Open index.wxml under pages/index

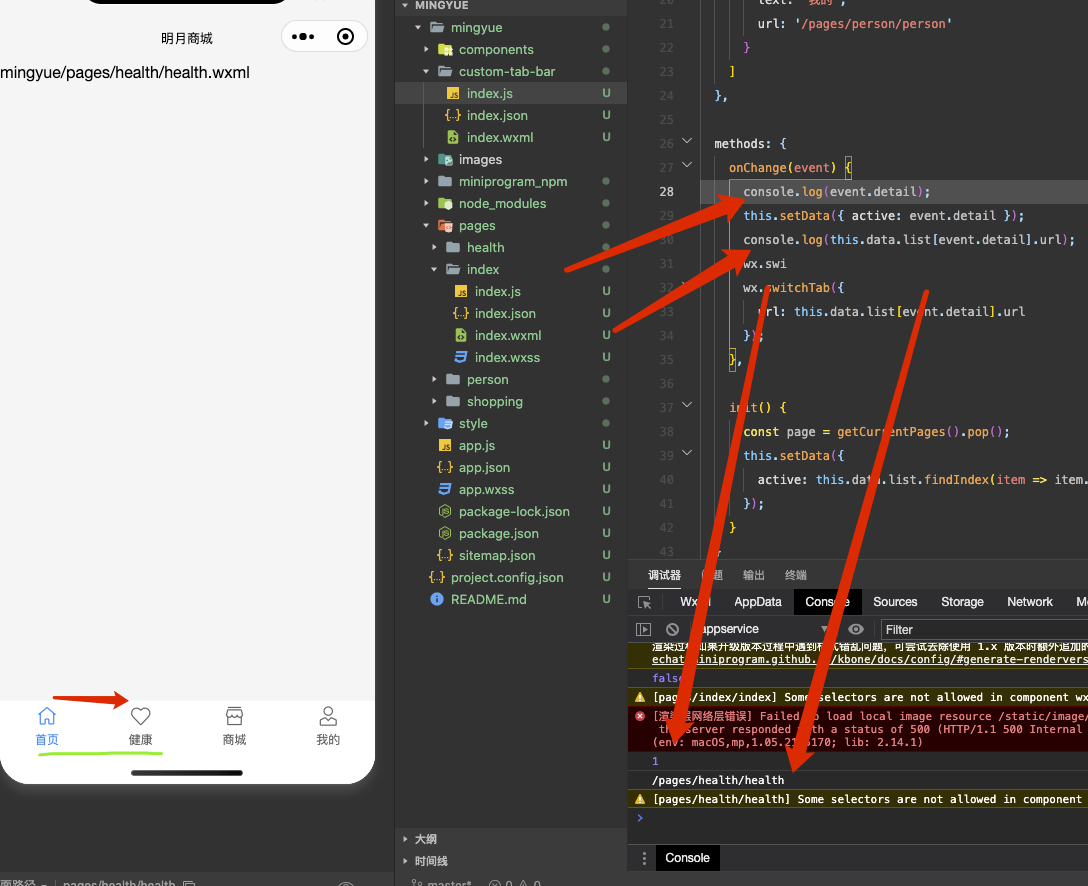pyautogui.click(x=507, y=335)
